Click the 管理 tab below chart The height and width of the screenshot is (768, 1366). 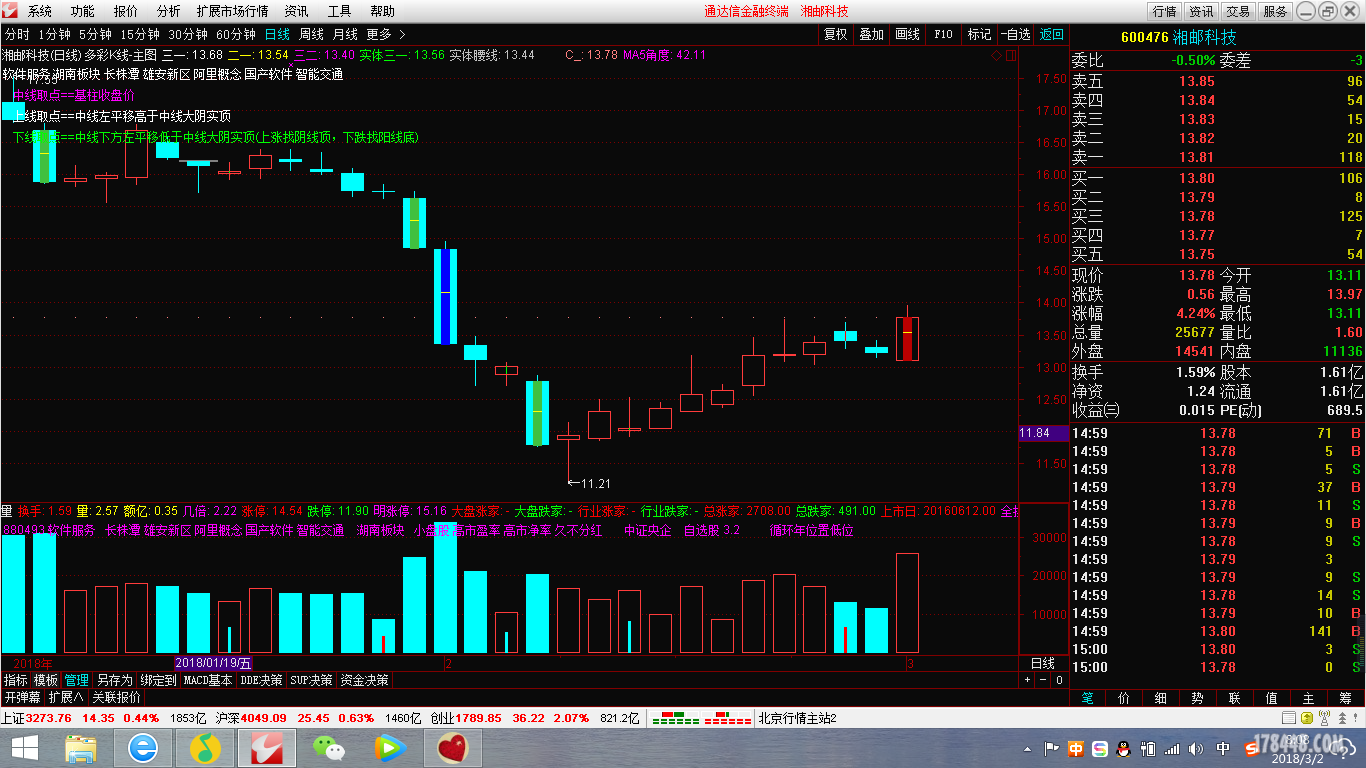click(x=77, y=680)
